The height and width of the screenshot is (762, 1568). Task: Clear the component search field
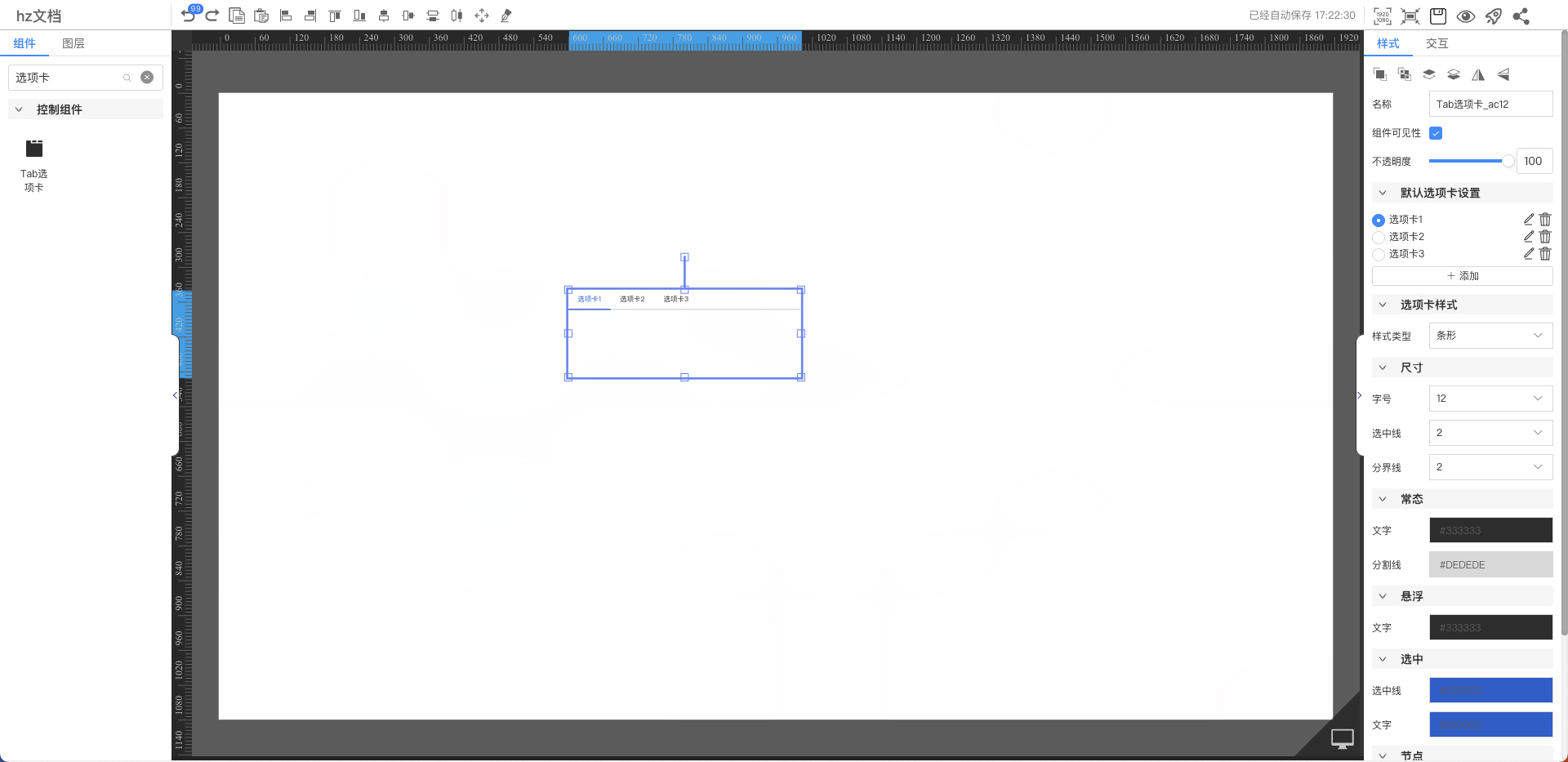(x=147, y=78)
